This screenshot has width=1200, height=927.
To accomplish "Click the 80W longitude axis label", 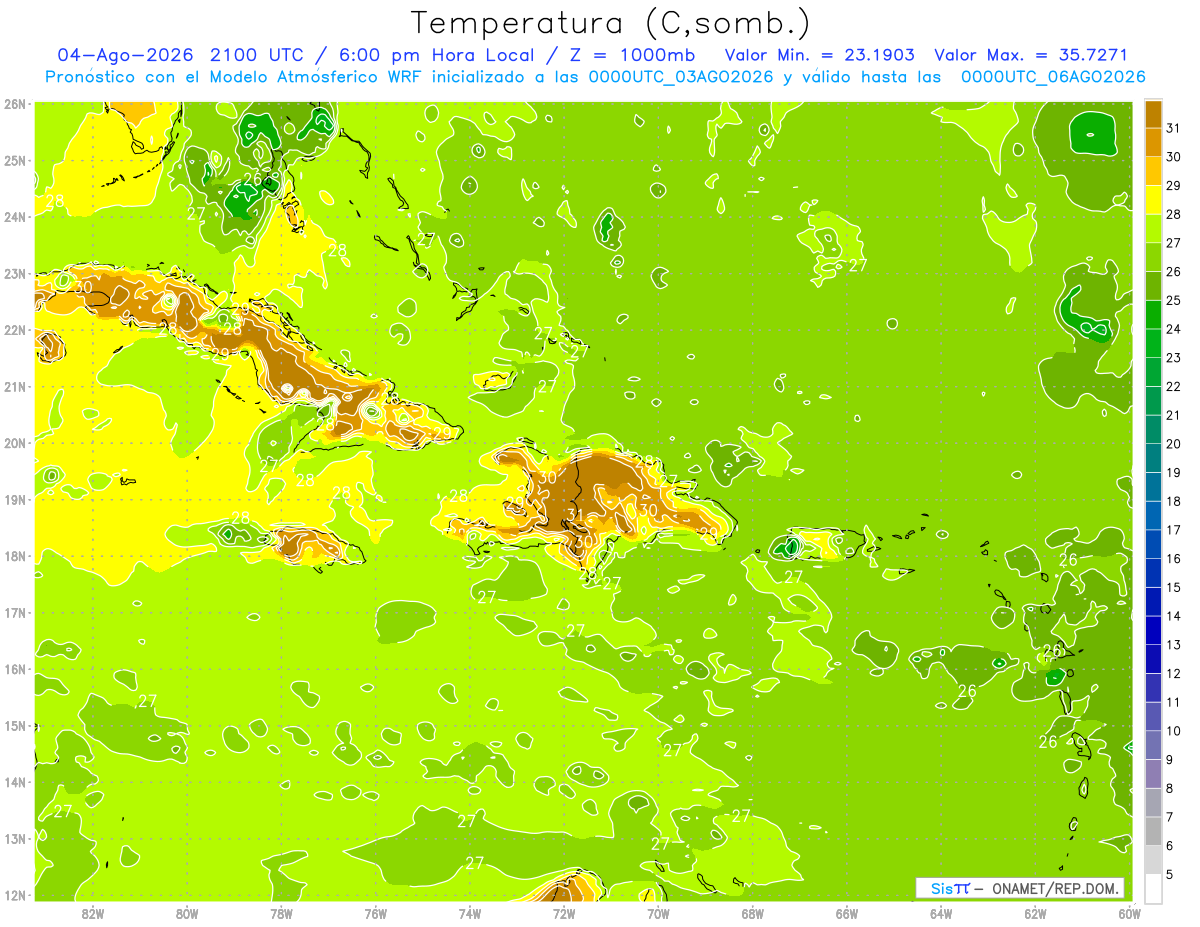I will pos(187,913).
